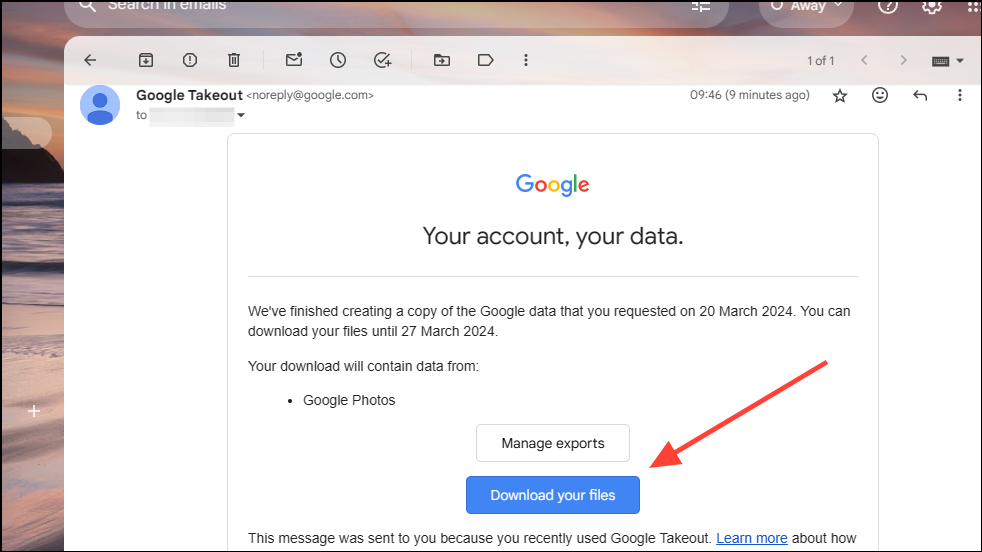Click the sender name Google Takeout
Viewport: 982px width, 552px height.
point(189,95)
